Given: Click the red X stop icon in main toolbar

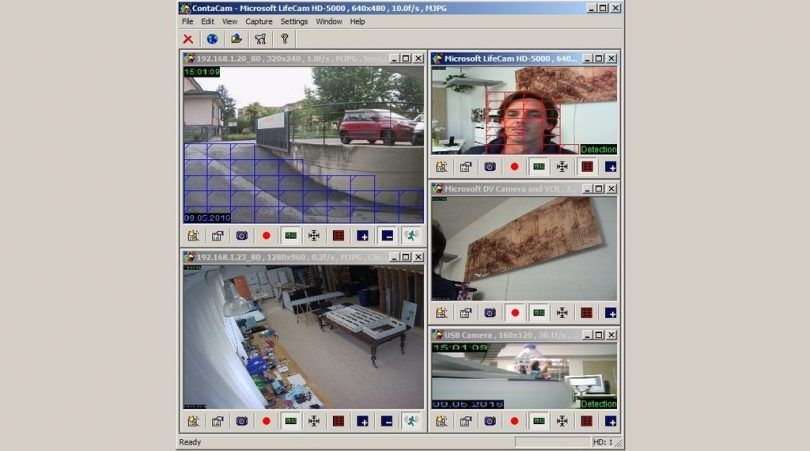Looking at the screenshot, I should [x=188, y=39].
